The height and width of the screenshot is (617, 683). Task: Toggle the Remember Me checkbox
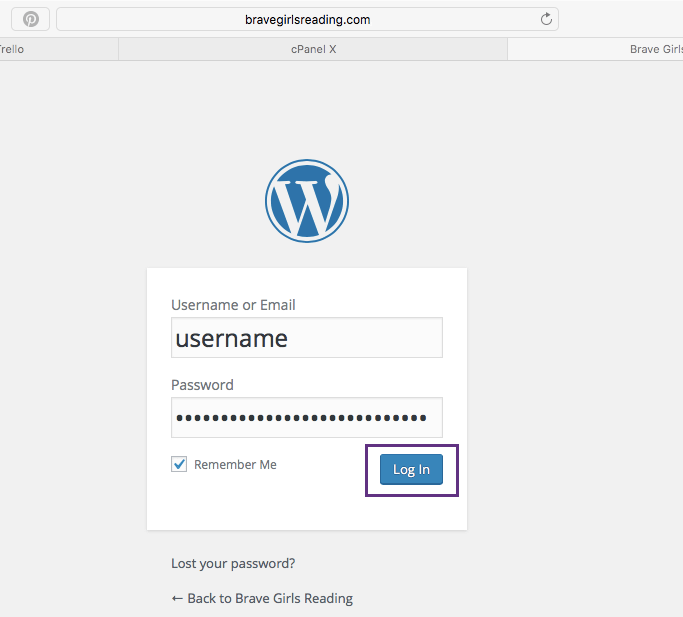[x=179, y=464]
